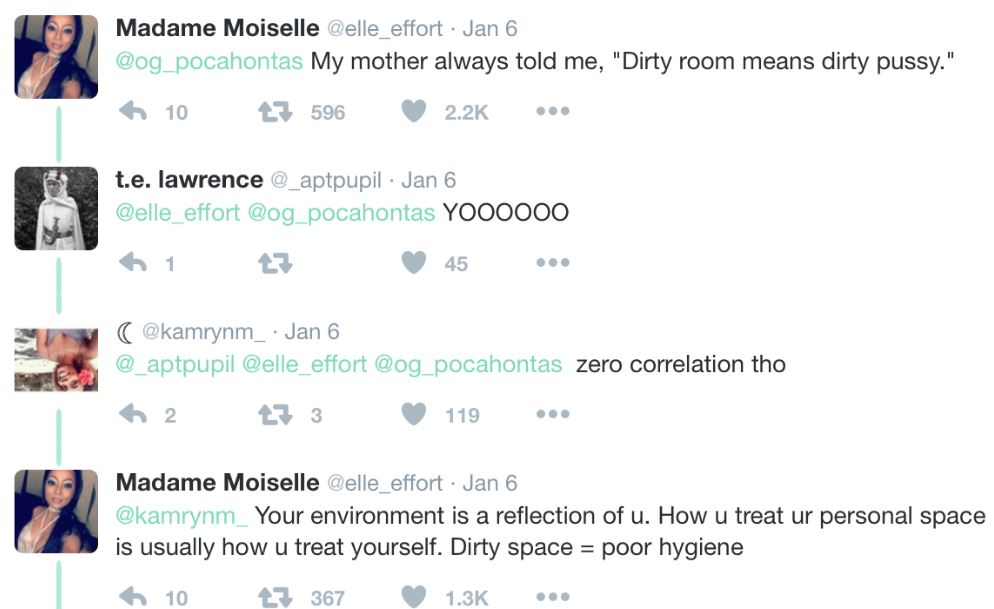Retweet the tweet with 367 retweets

pyautogui.click(x=271, y=597)
